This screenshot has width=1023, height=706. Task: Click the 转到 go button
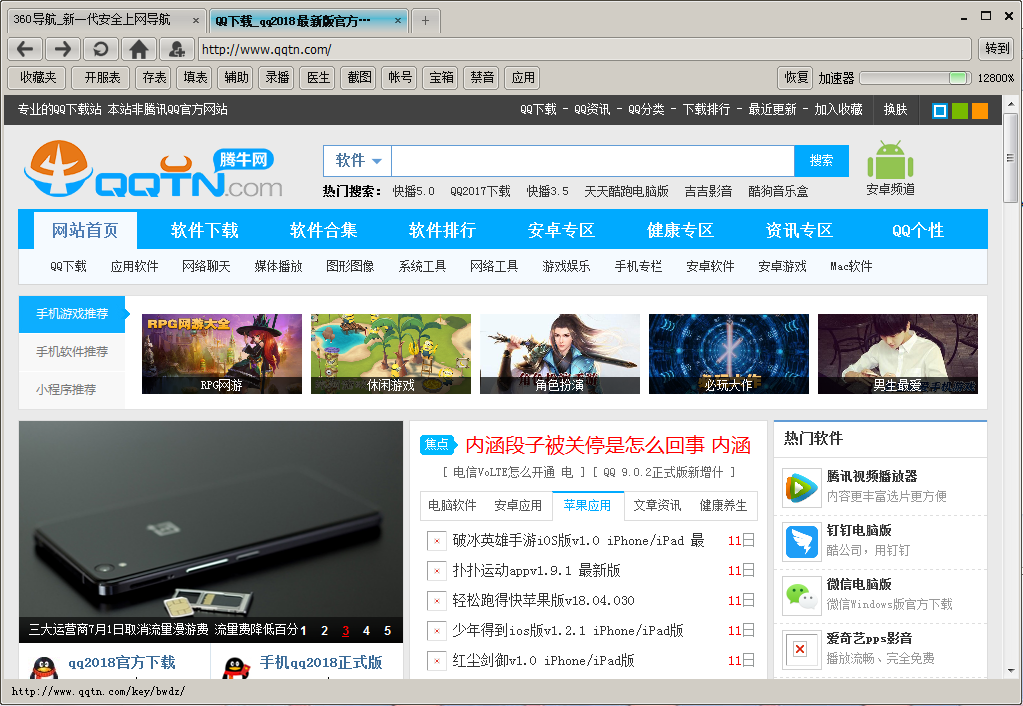point(997,49)
